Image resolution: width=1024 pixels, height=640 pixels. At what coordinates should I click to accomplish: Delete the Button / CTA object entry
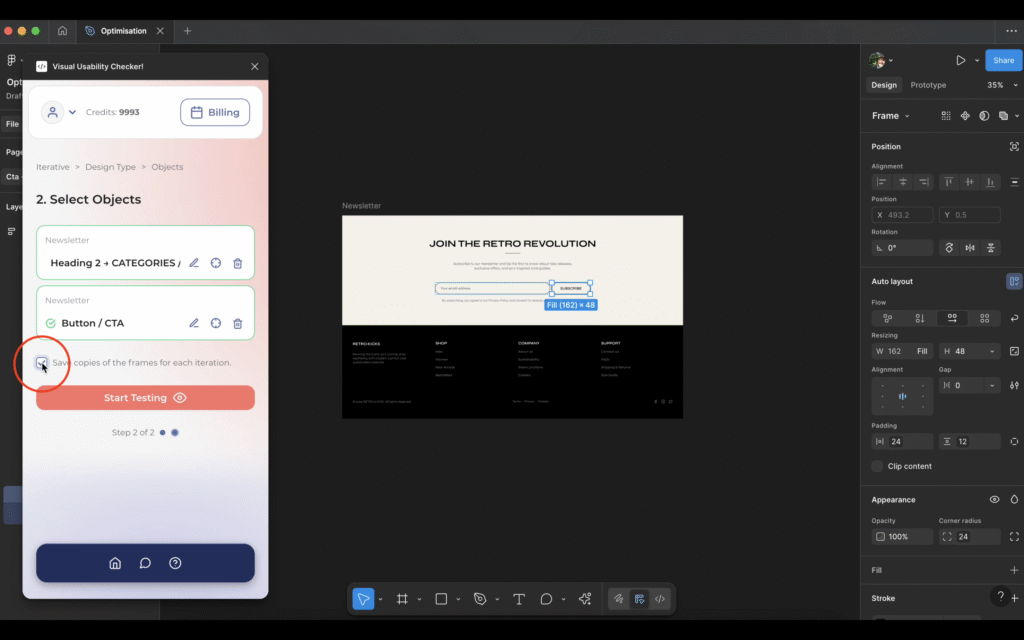237,323
